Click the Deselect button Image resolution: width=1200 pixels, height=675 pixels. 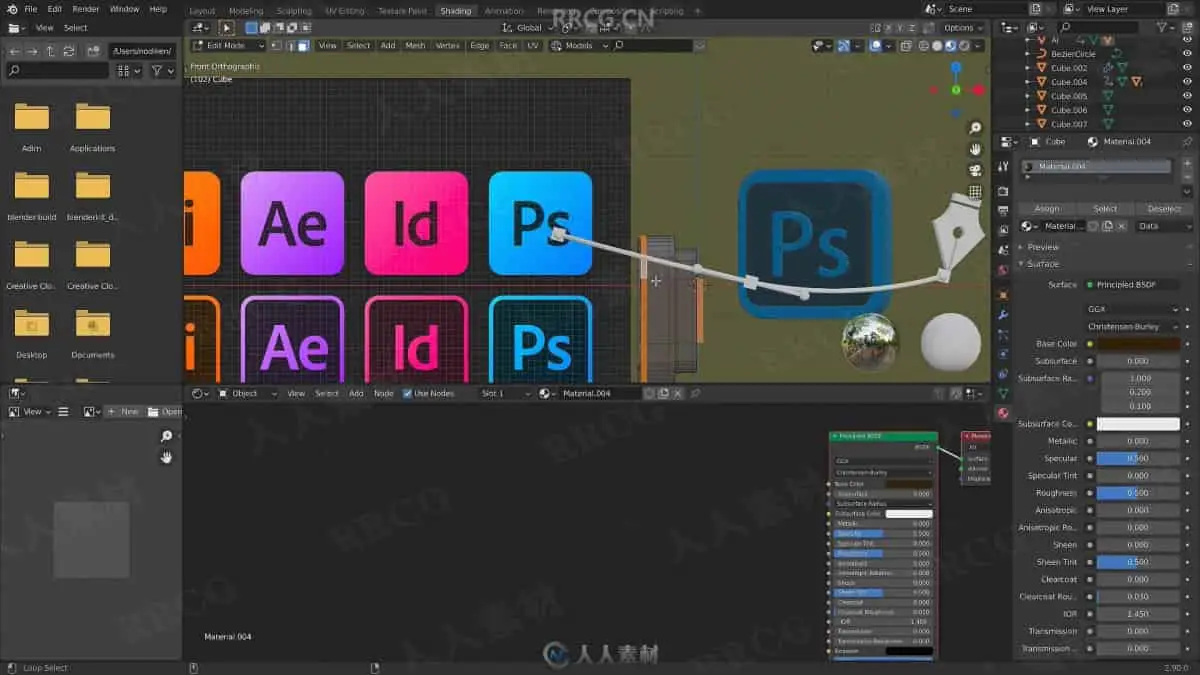[1164, 209]
